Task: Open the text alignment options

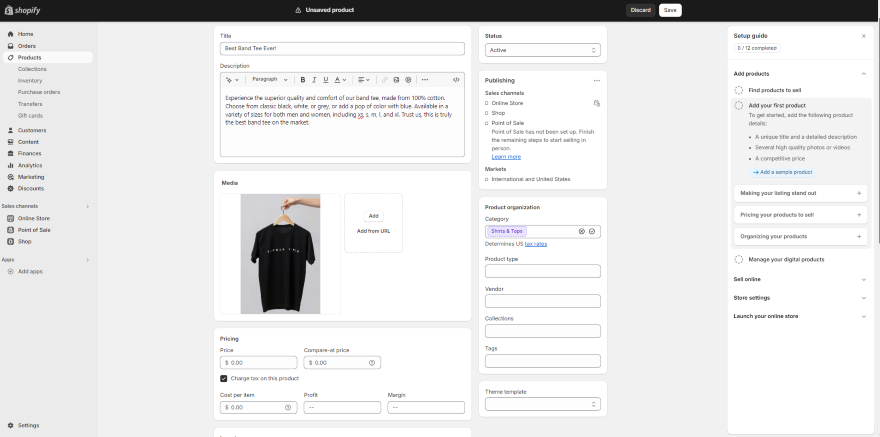Action: [x=364, y=80]
